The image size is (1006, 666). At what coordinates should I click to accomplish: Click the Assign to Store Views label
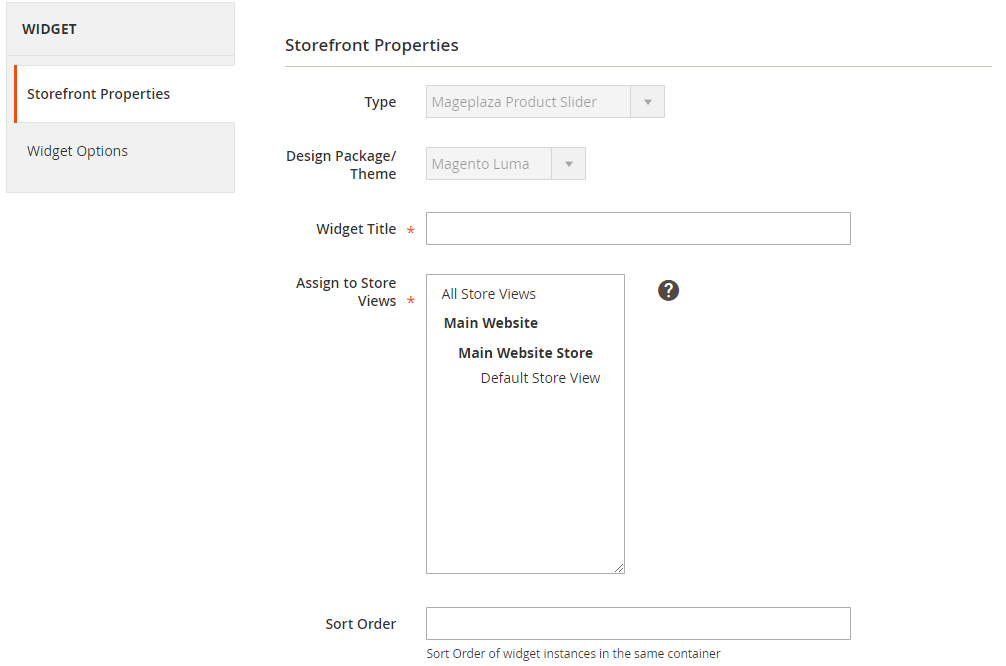[346, 292]
